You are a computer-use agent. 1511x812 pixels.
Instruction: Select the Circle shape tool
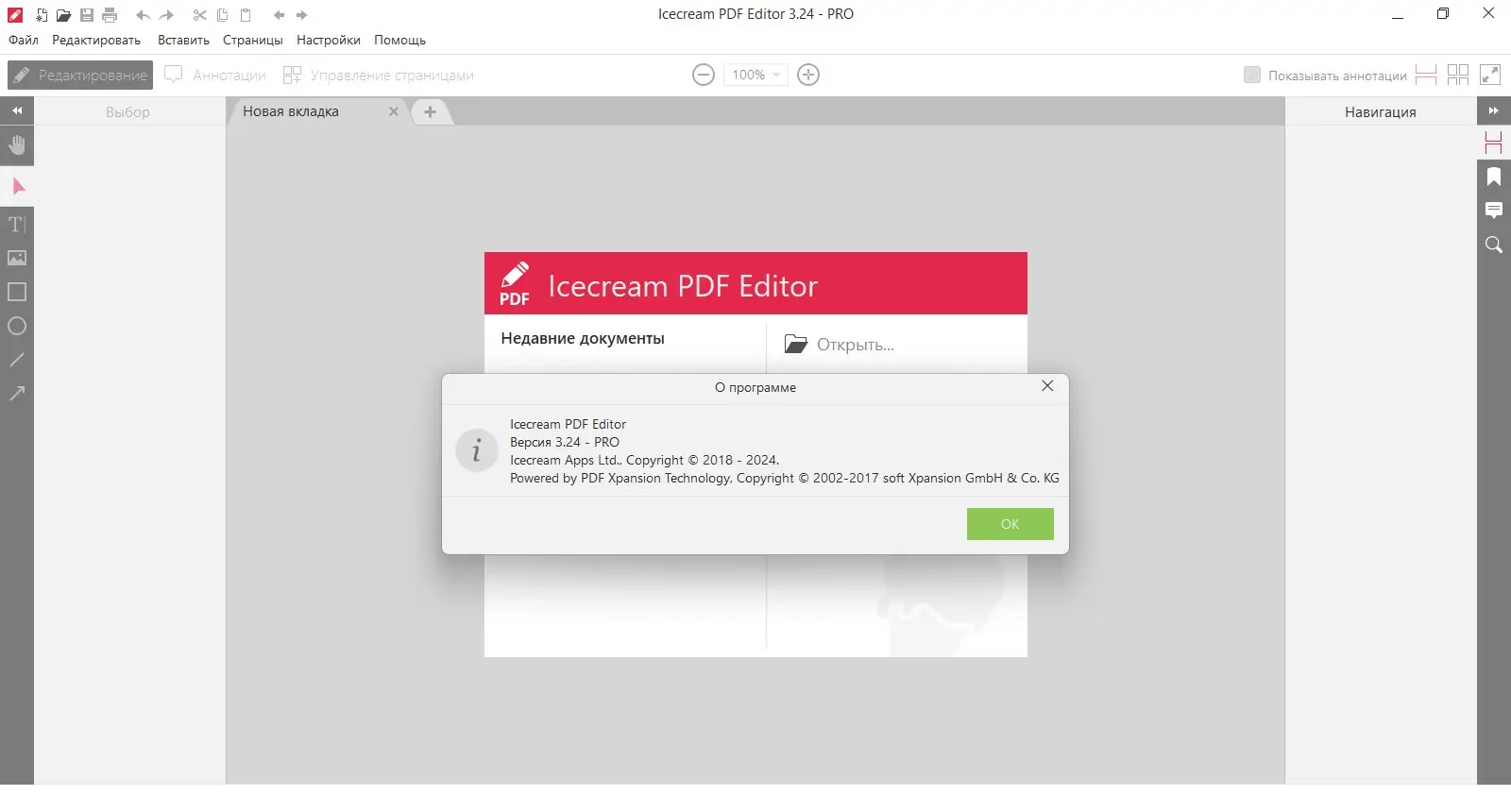pos(17,326)
